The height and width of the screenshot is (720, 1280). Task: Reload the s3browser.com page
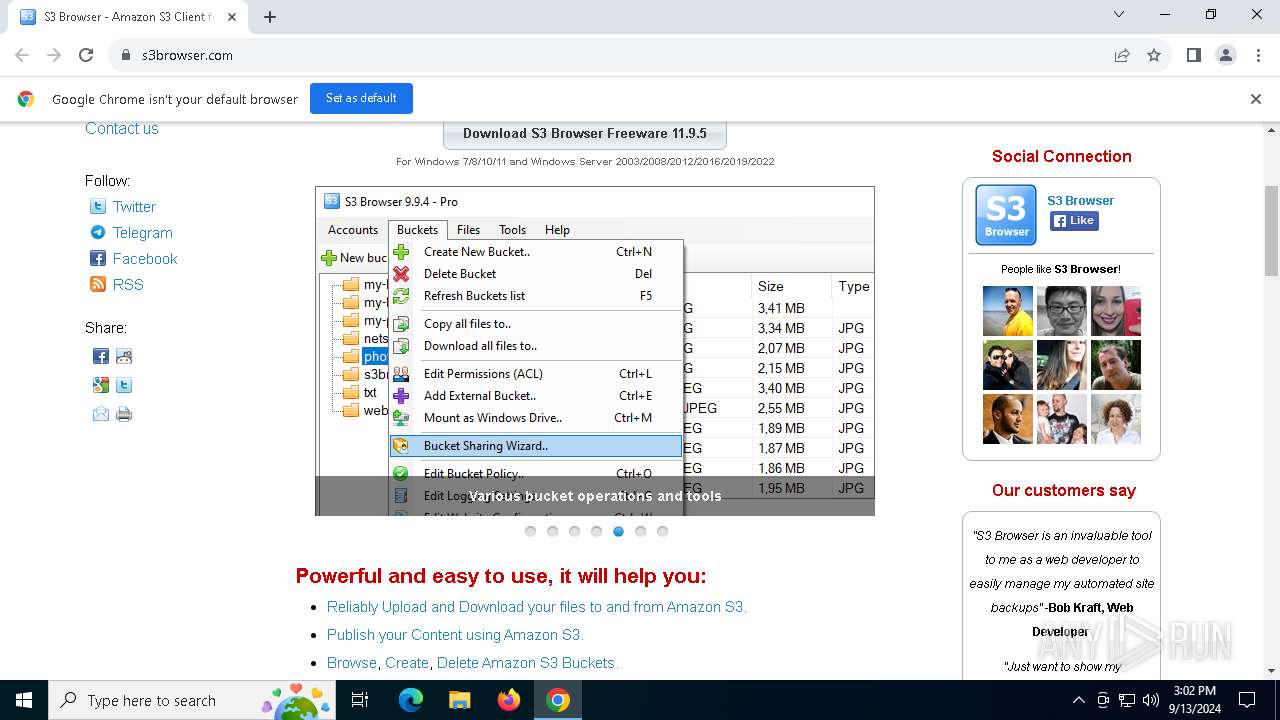click(86, 55)
